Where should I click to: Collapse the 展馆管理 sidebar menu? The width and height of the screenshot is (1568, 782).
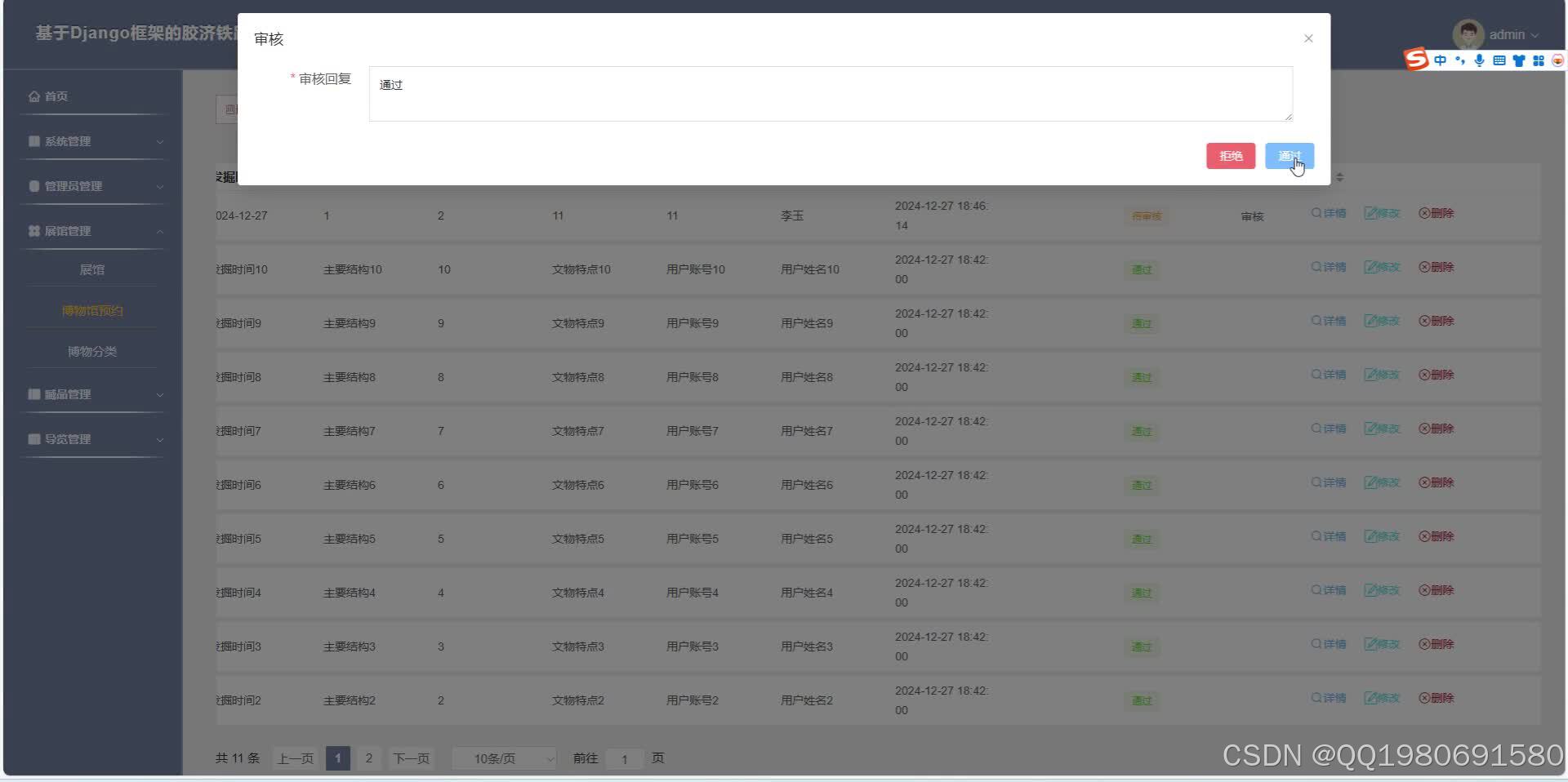click(x=94, y=231)
